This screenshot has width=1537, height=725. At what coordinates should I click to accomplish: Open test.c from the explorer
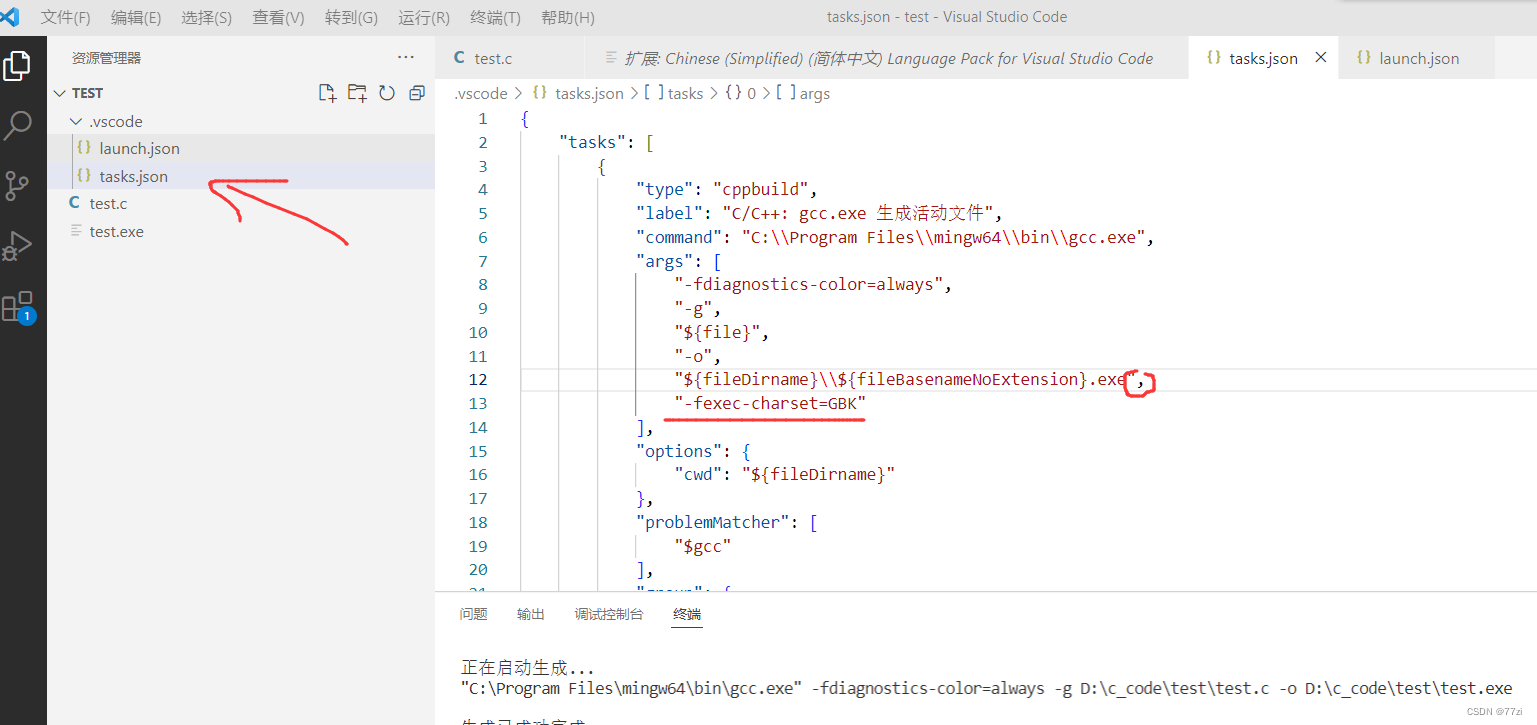coord(108,203)
